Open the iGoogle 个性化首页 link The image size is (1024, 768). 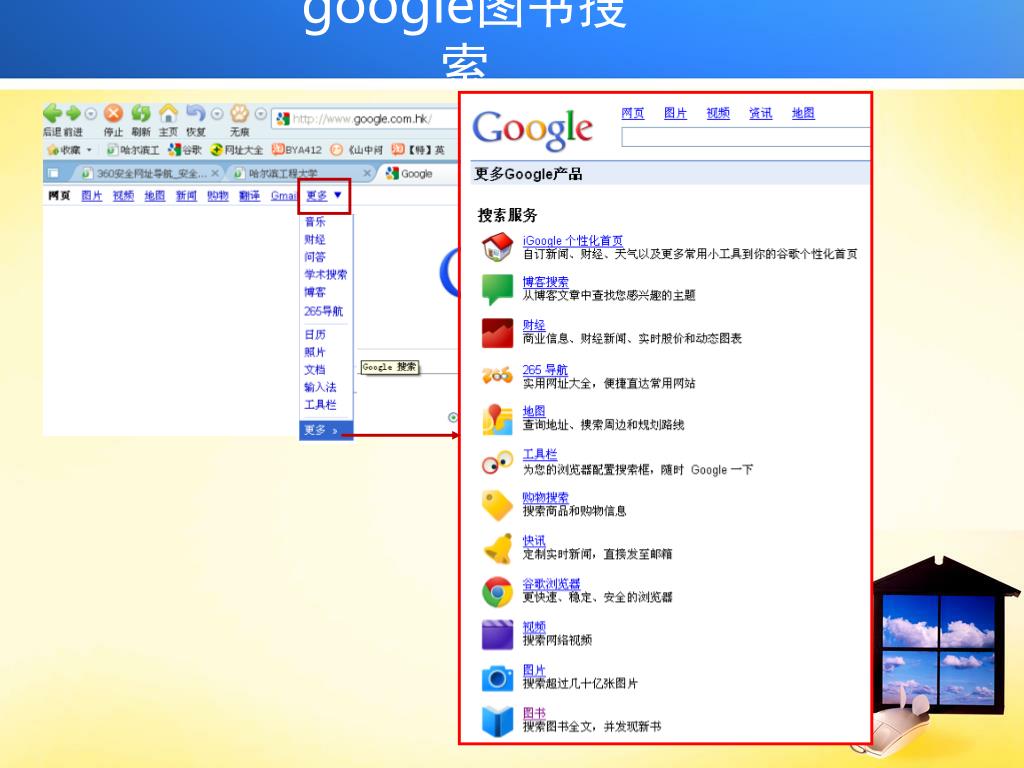[x=573, y=241]
